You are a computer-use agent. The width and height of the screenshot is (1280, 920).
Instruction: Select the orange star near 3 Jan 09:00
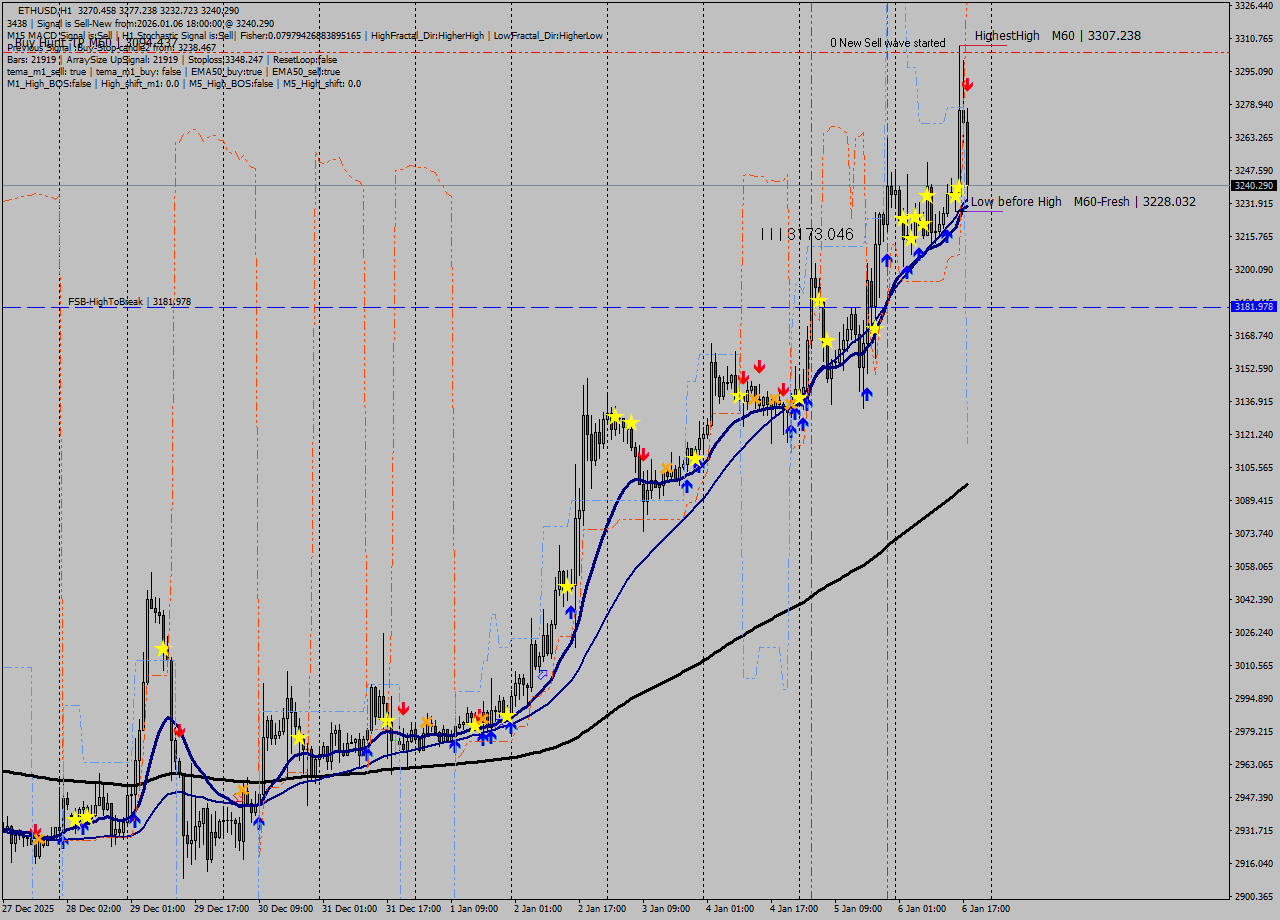(666, 468)
